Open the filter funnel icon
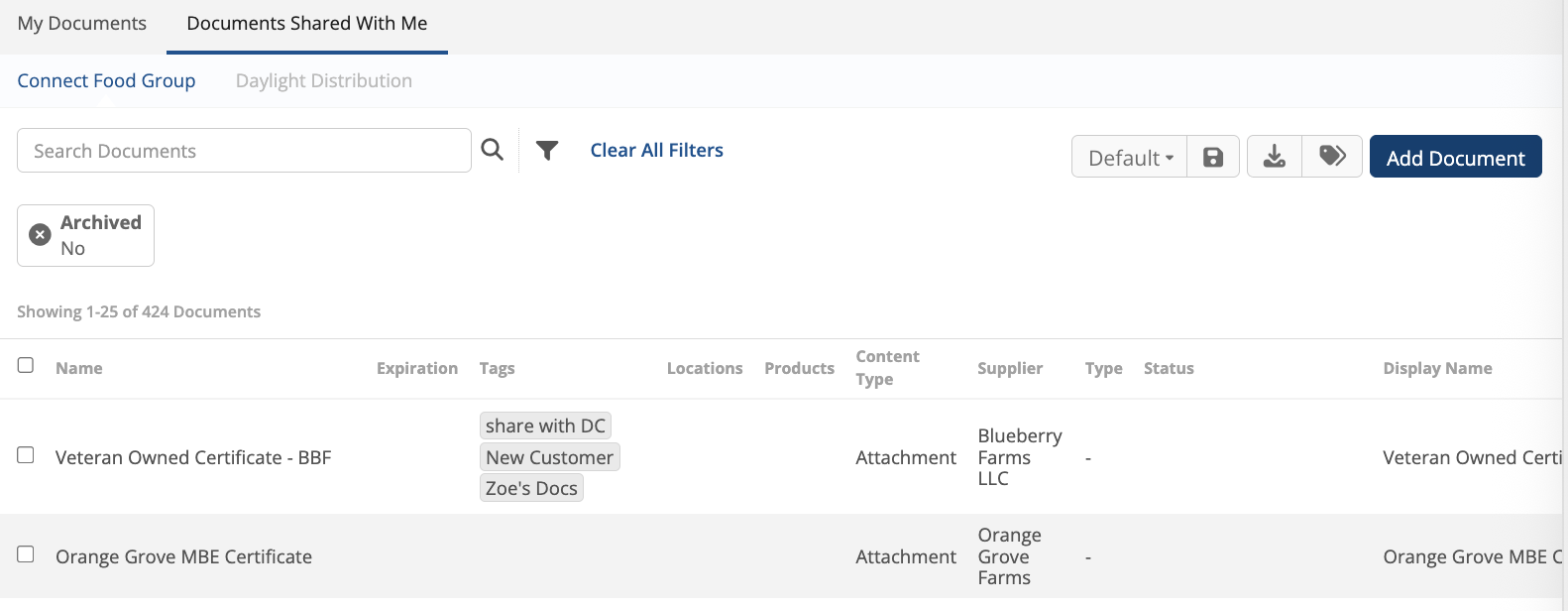Screen dimensions: 1568x611 [x=547, y=150]
